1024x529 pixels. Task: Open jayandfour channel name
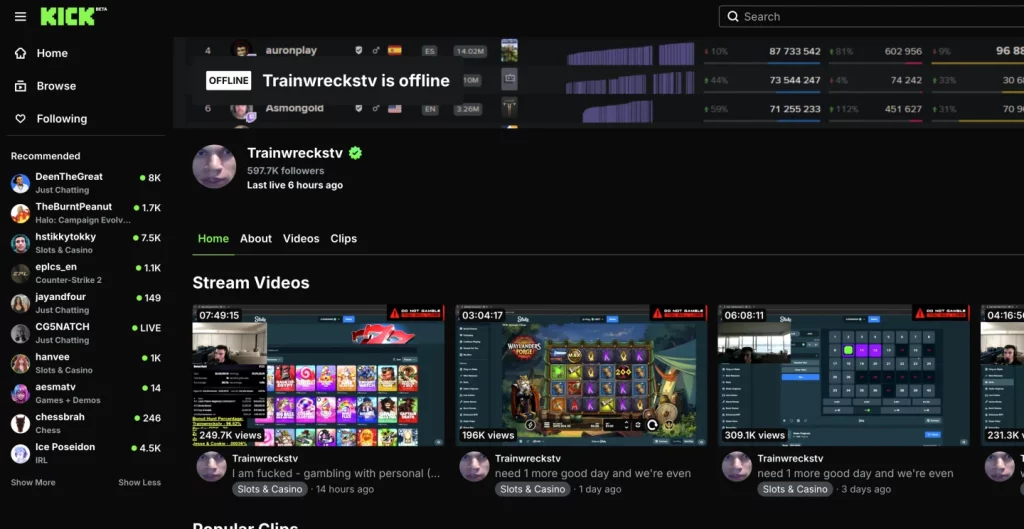[x=61, y=297]
